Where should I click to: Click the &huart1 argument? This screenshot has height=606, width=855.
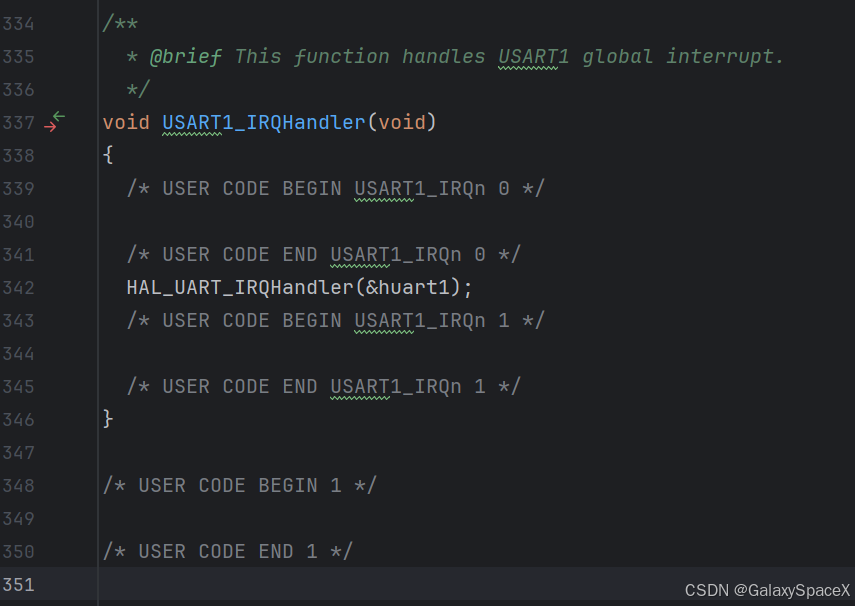point(407,287)
